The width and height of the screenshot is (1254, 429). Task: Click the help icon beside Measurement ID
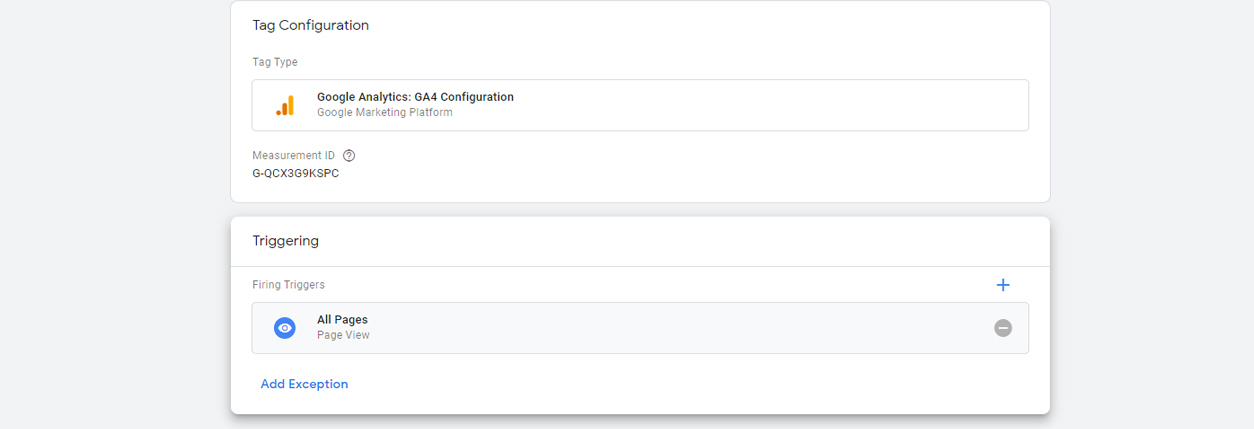(x=349, y=156)
